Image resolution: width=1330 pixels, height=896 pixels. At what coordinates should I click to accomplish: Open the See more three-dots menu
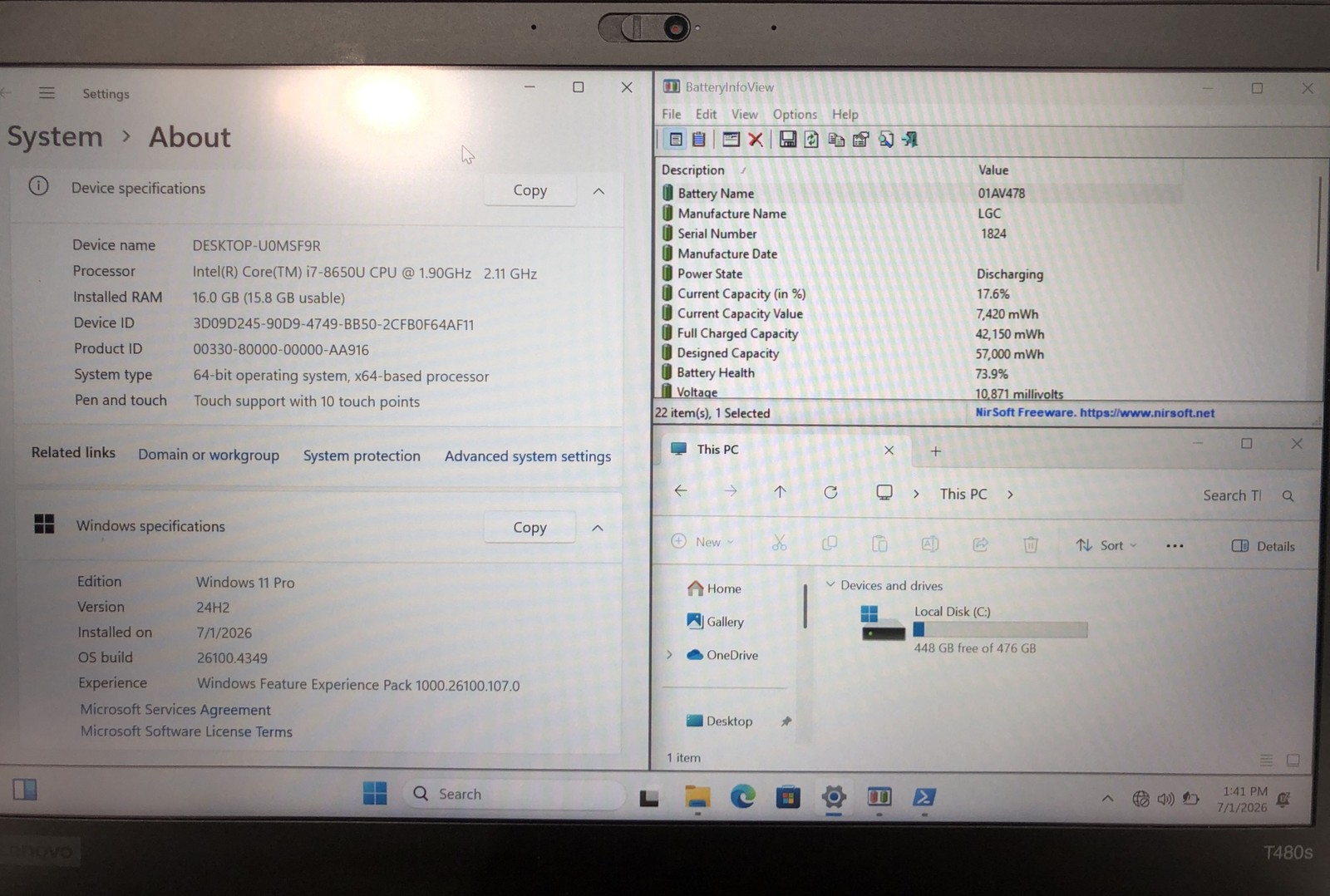[1175, 546]
